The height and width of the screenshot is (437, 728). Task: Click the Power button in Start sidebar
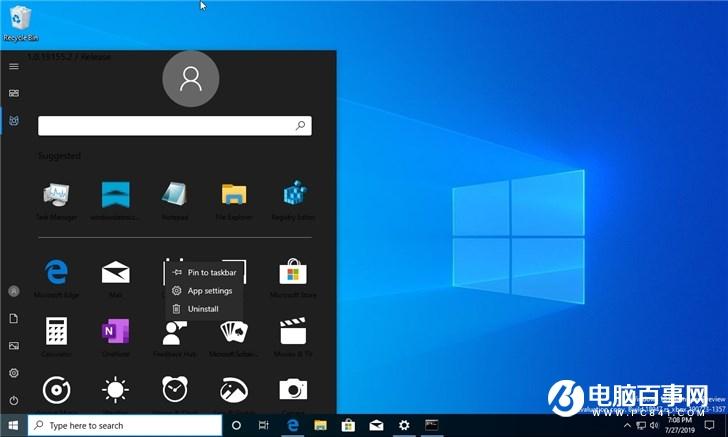(x=14, y=400)
